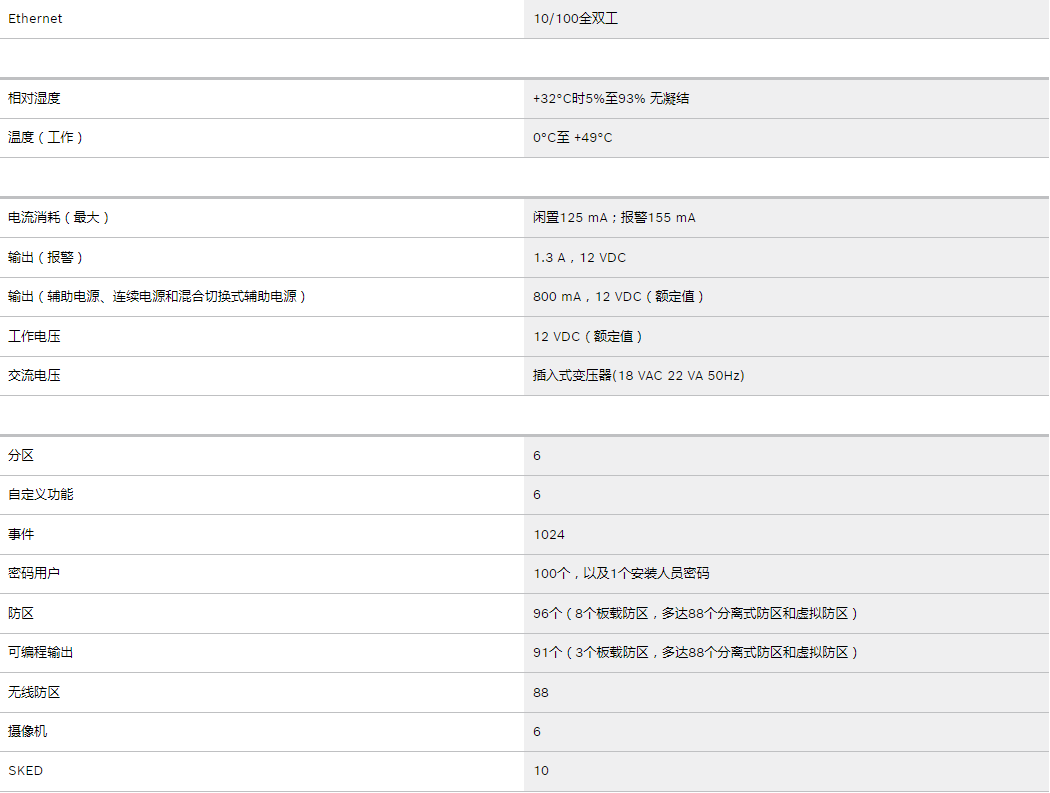Screen dimensions: 1050x793
Task: Click the 1.3 A，12 VDC value
Action: tap(579, 258)
